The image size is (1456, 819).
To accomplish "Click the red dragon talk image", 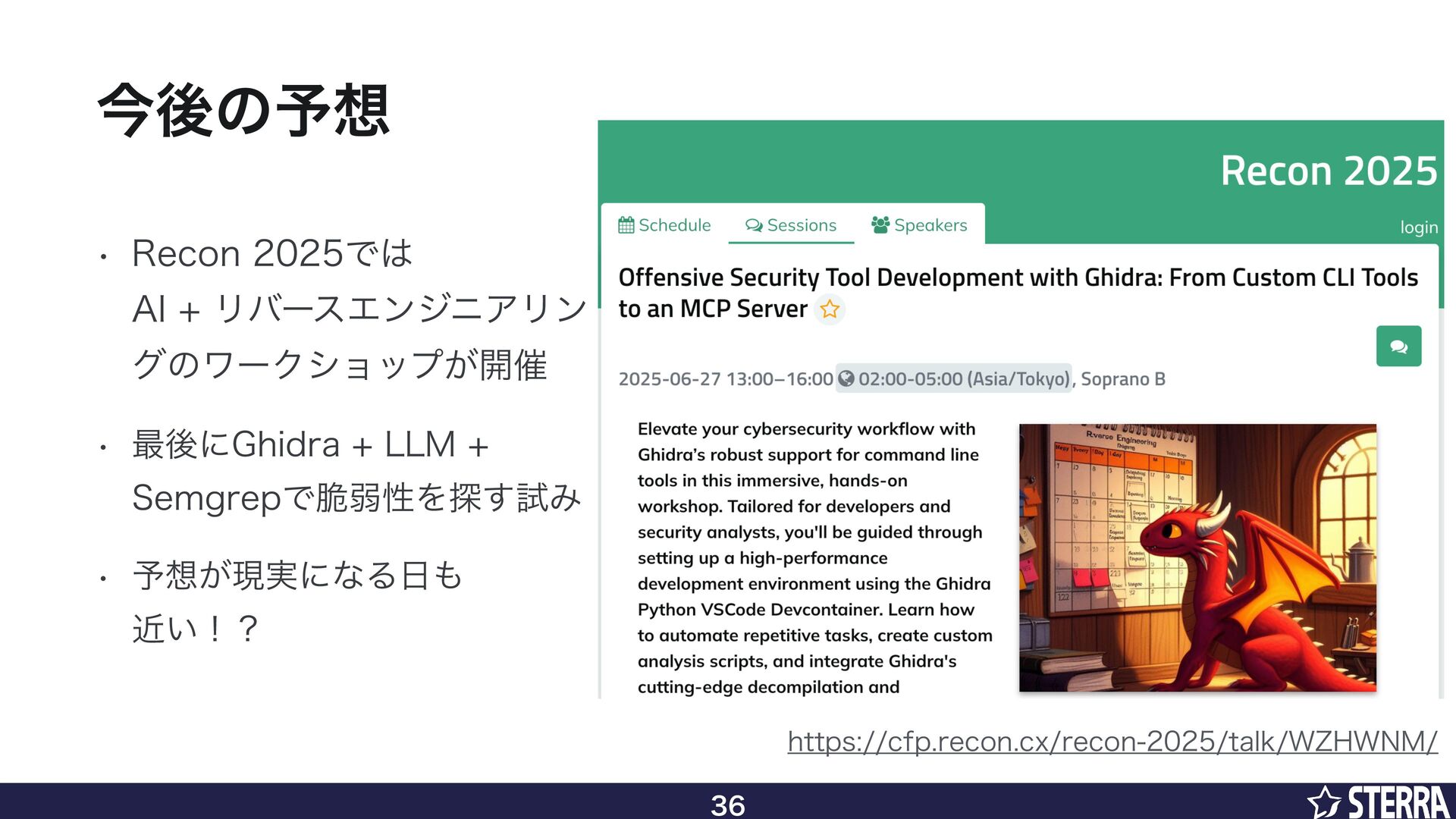I will tap(1197, 557).
